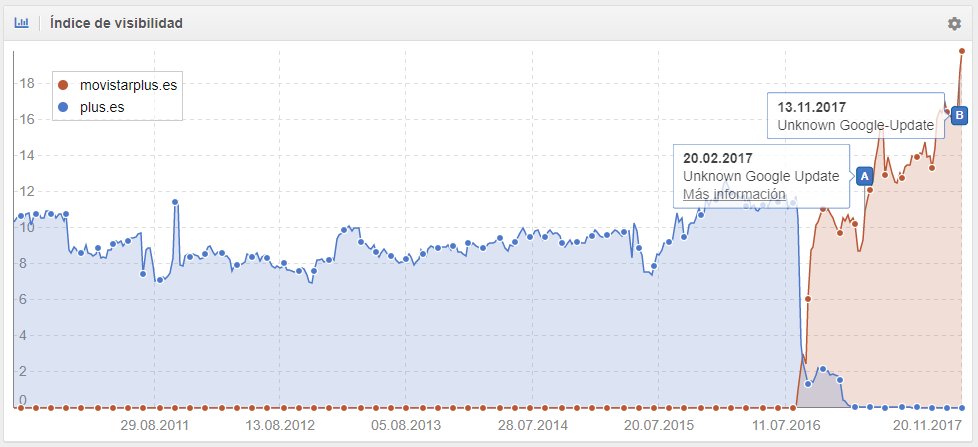Screen dimensions: 978x447
Task: Click the topmost final movistarplus.es data point
Action: [x=962, y=50]
